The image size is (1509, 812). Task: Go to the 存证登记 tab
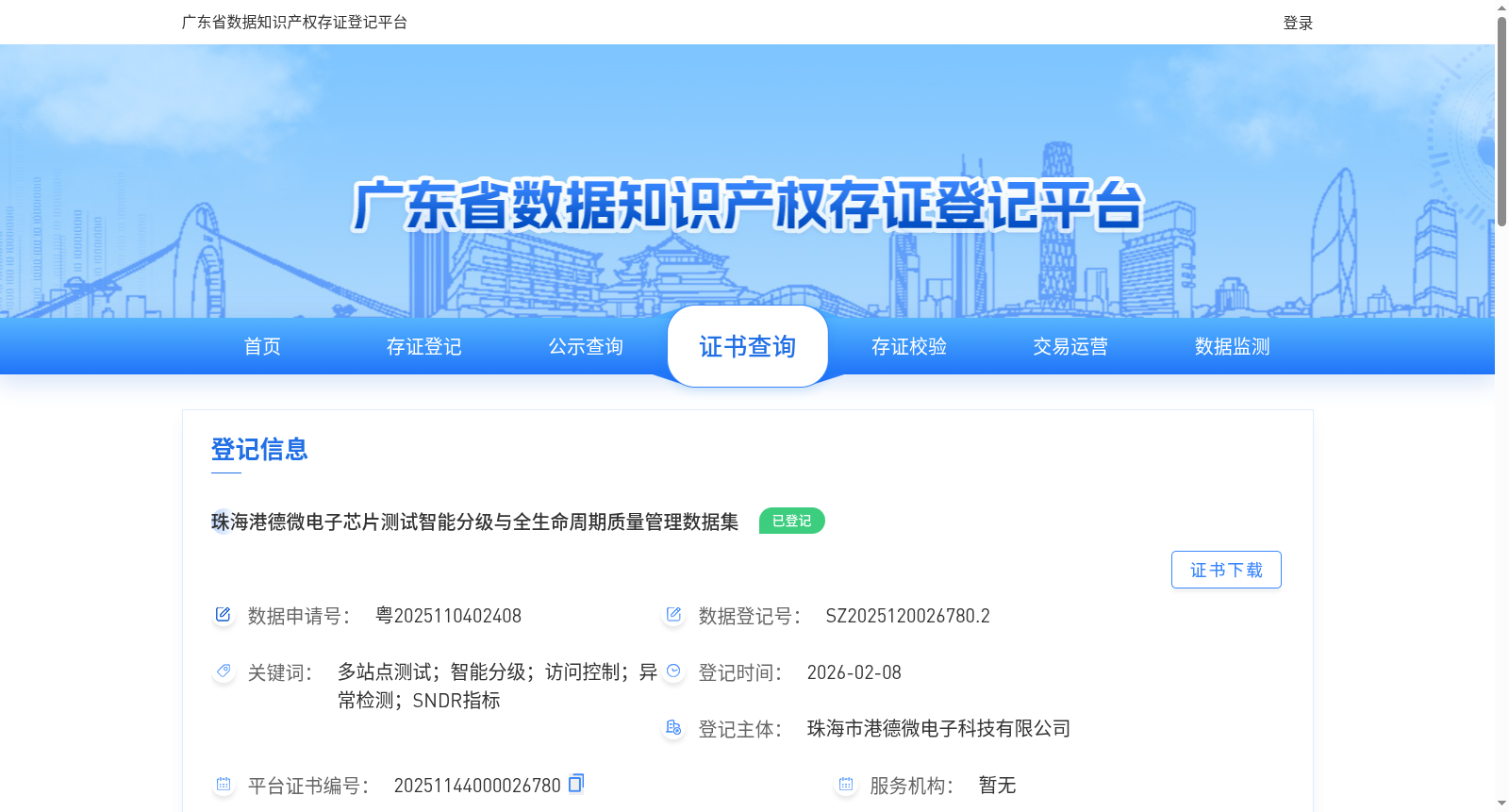424,346
